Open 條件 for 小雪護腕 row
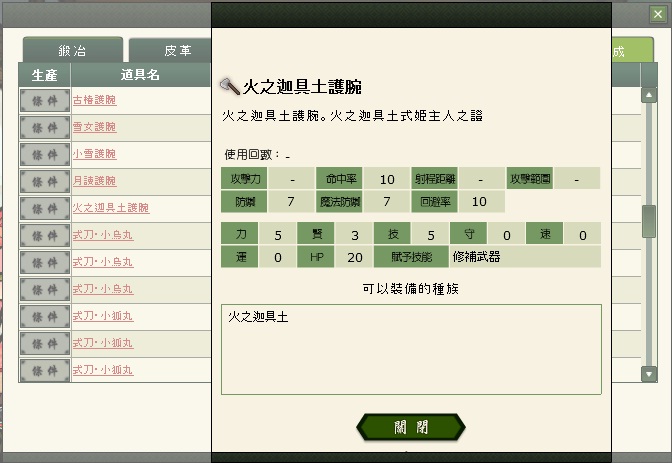Screen dimensions: 672x463 44,154
